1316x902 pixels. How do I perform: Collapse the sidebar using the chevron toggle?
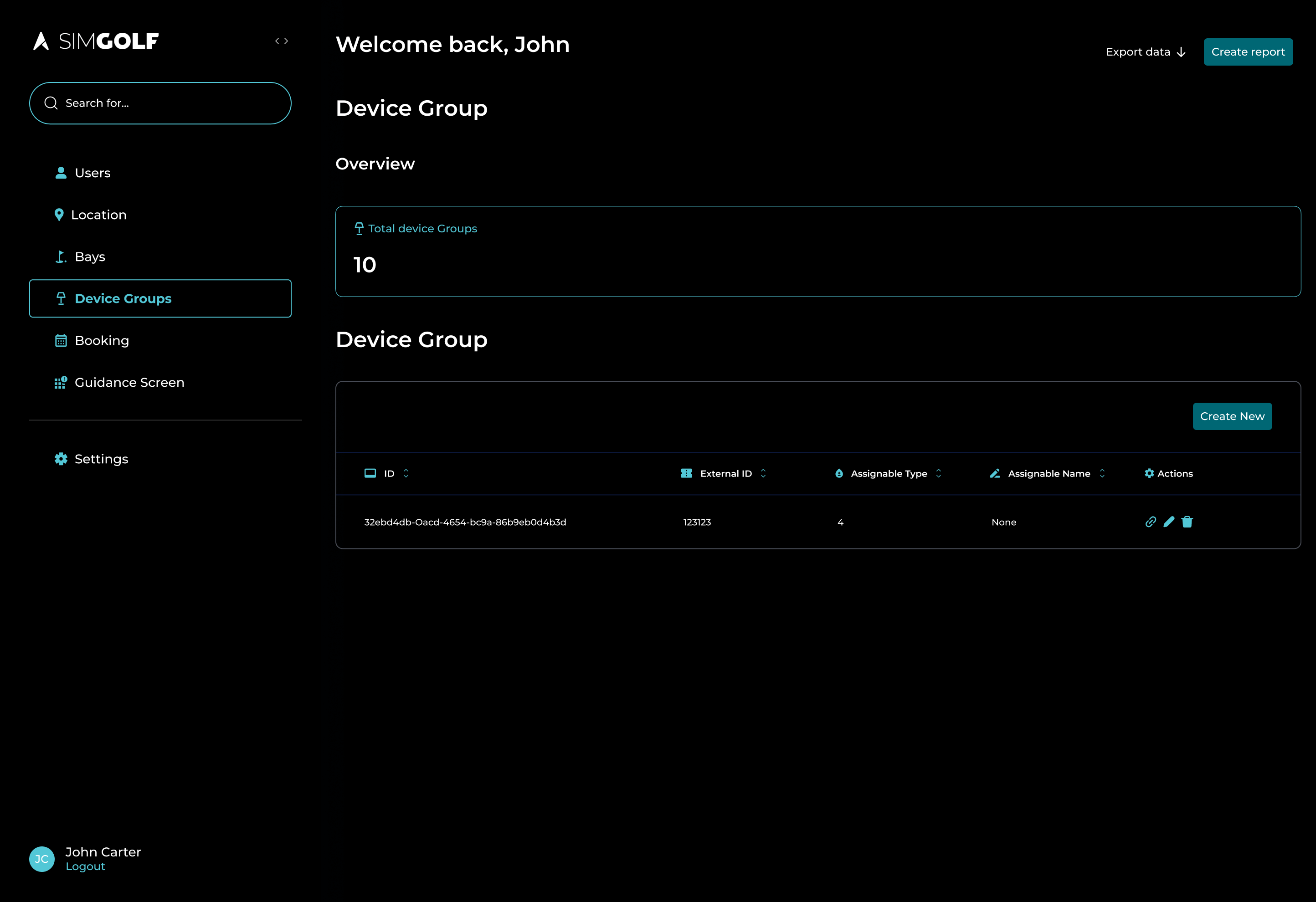pos(282,41)
